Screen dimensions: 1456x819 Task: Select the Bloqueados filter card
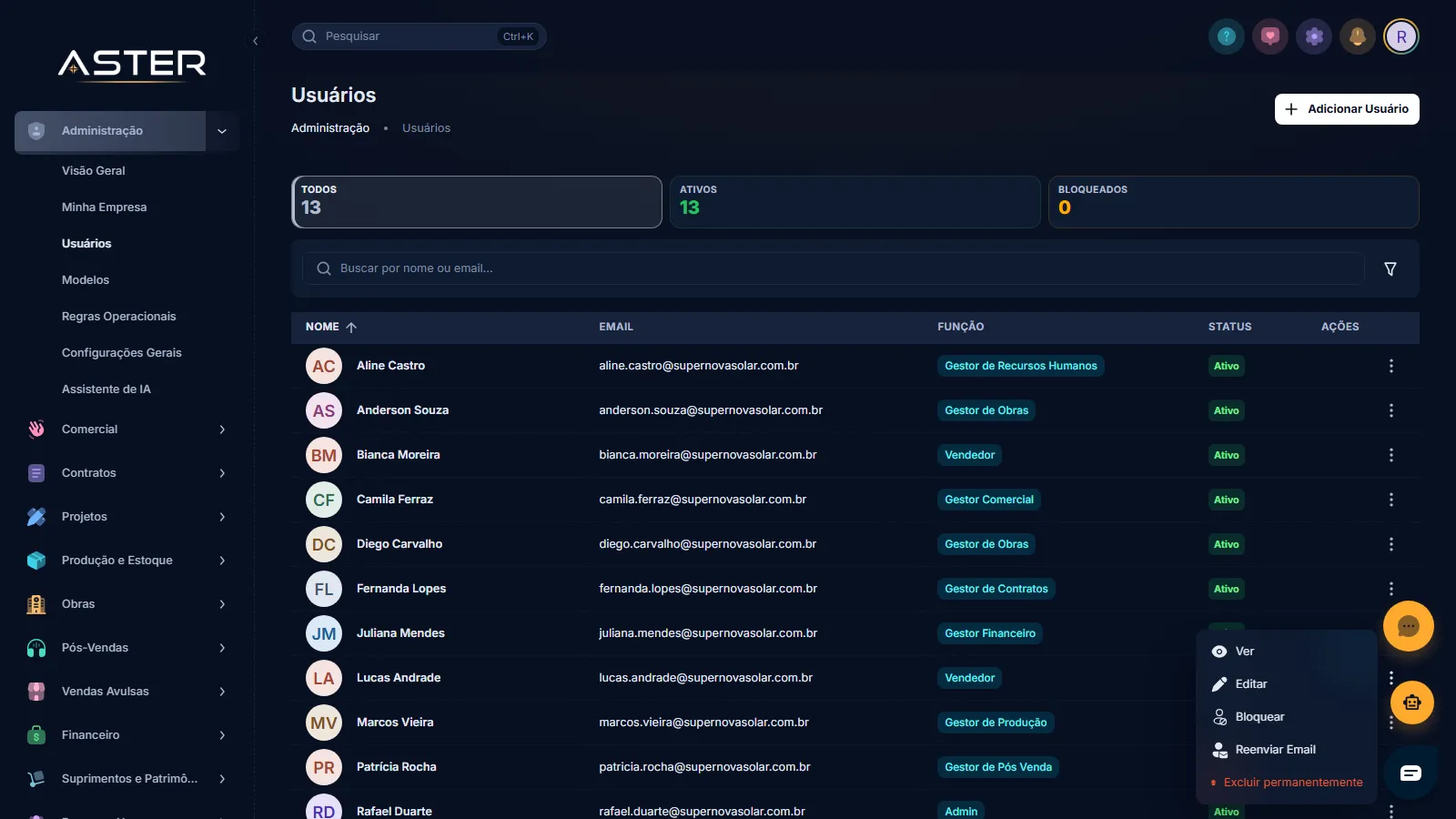point(1234,202)
